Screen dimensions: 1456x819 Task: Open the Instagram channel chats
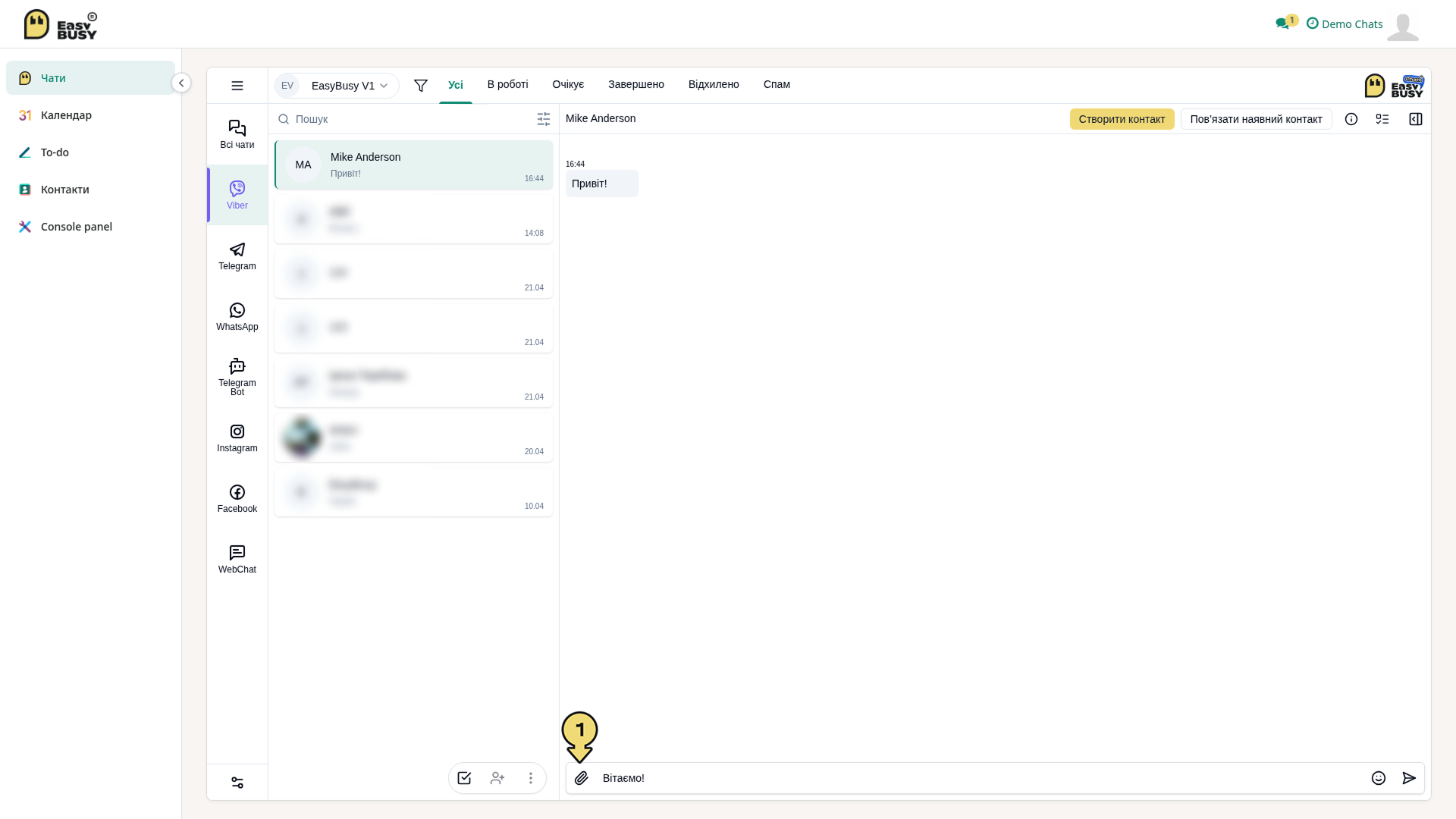(x=237, y=438)
